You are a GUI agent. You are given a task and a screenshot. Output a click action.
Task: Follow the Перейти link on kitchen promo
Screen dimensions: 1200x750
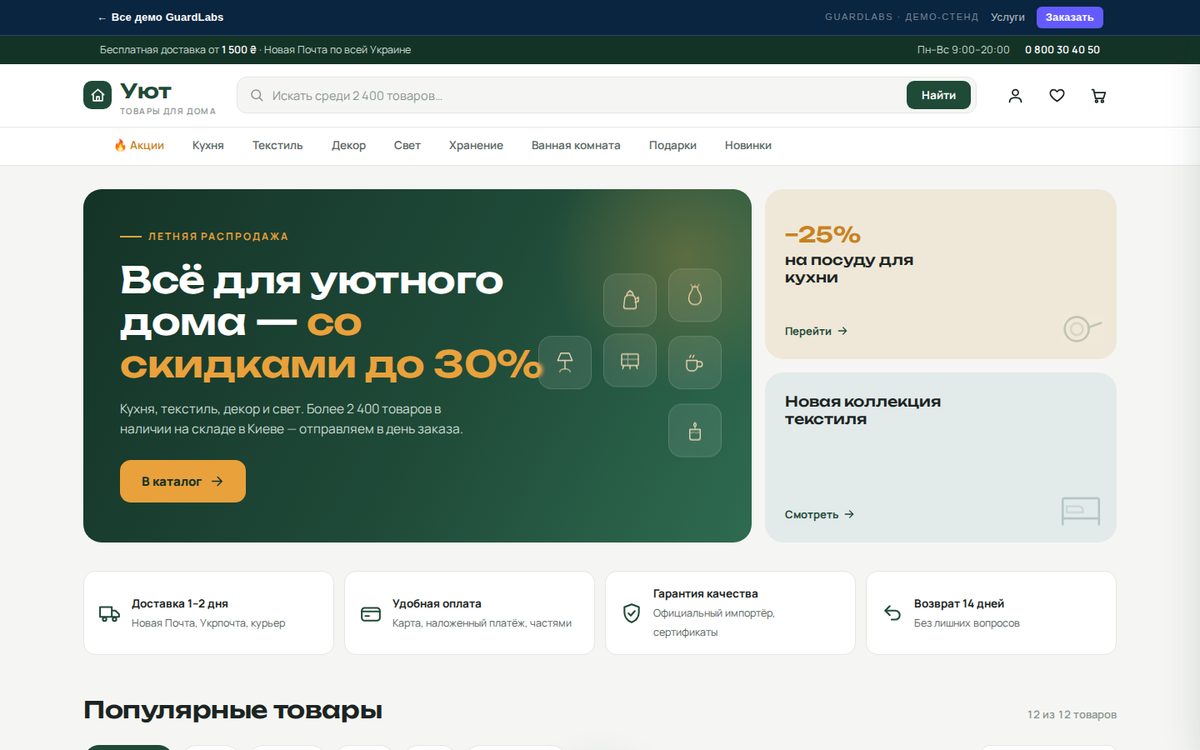click(x=816, y=331)
